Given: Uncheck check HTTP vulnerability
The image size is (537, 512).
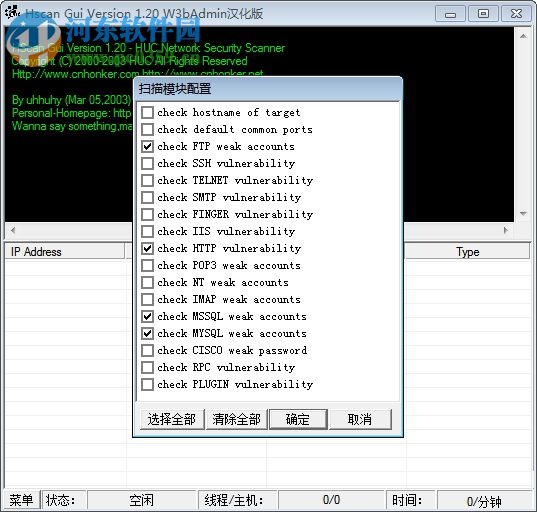Looking at the screenshot, I should [147, 248].
